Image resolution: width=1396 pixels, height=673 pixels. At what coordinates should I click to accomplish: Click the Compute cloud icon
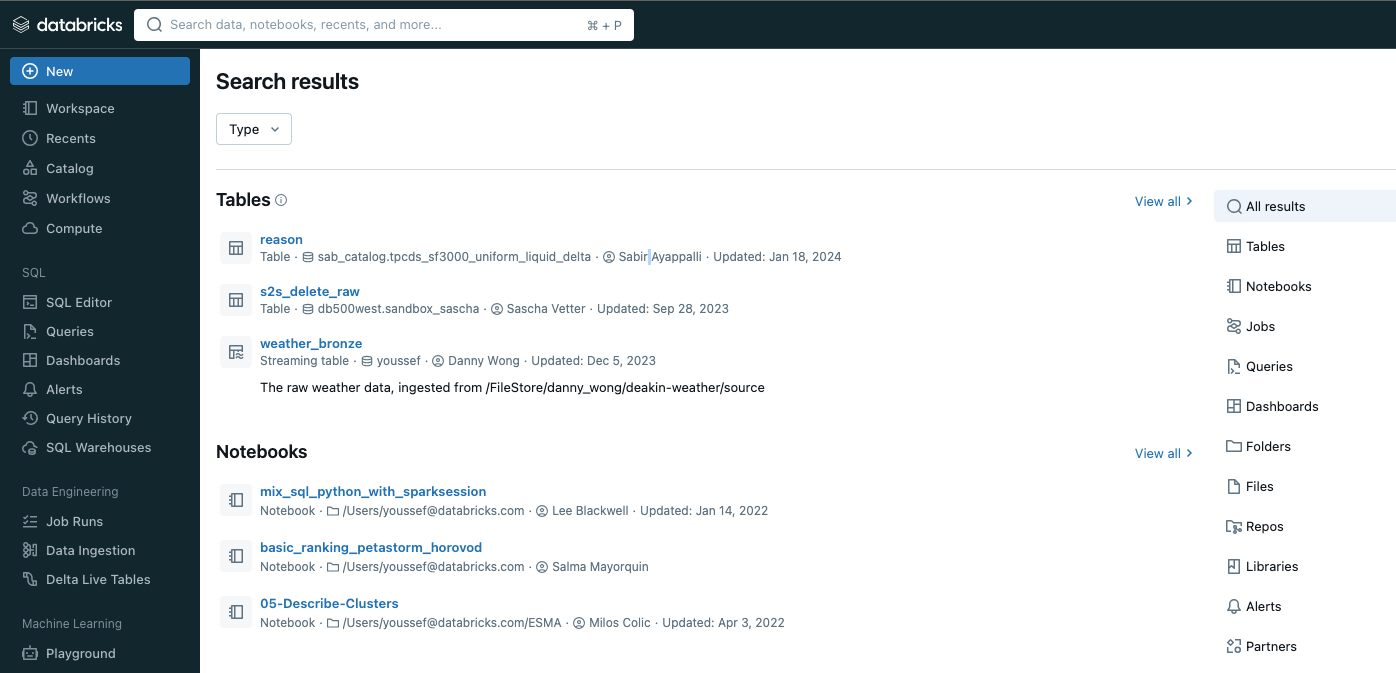click(x=30, y=228)
